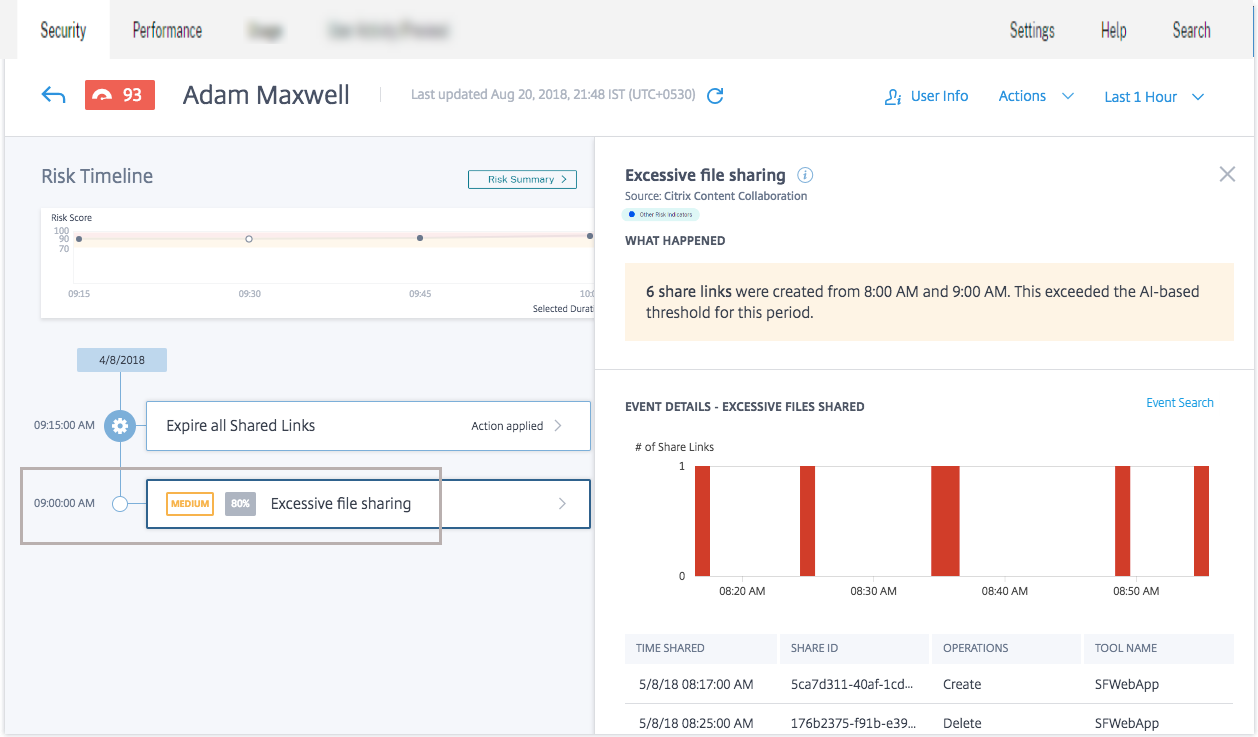
Task: Close the Excessive file sharing panel
Action: click(1227, 174)
